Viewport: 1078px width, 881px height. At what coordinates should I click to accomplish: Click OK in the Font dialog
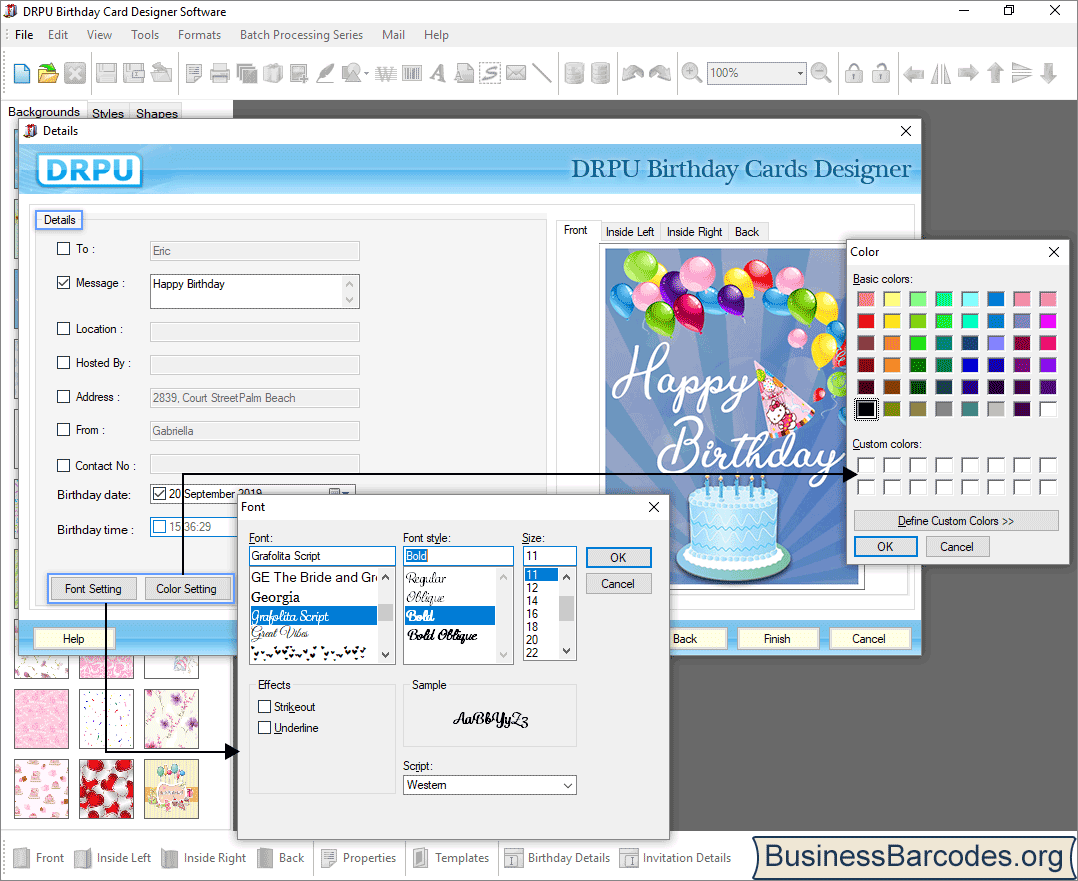(618, 558)
